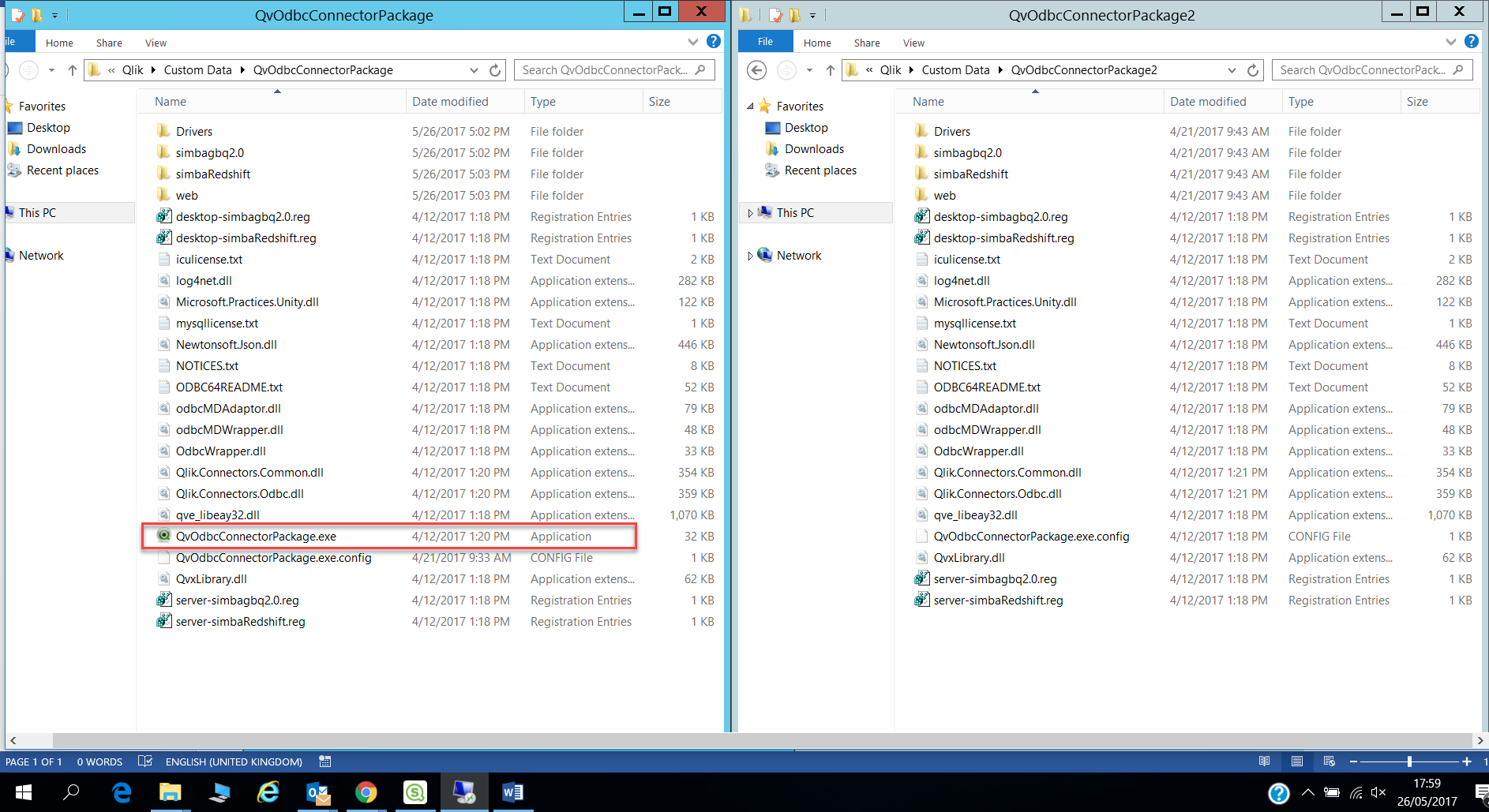Sort by Size column in right window
1489x812 pixels.
(x=1439, y=102)
